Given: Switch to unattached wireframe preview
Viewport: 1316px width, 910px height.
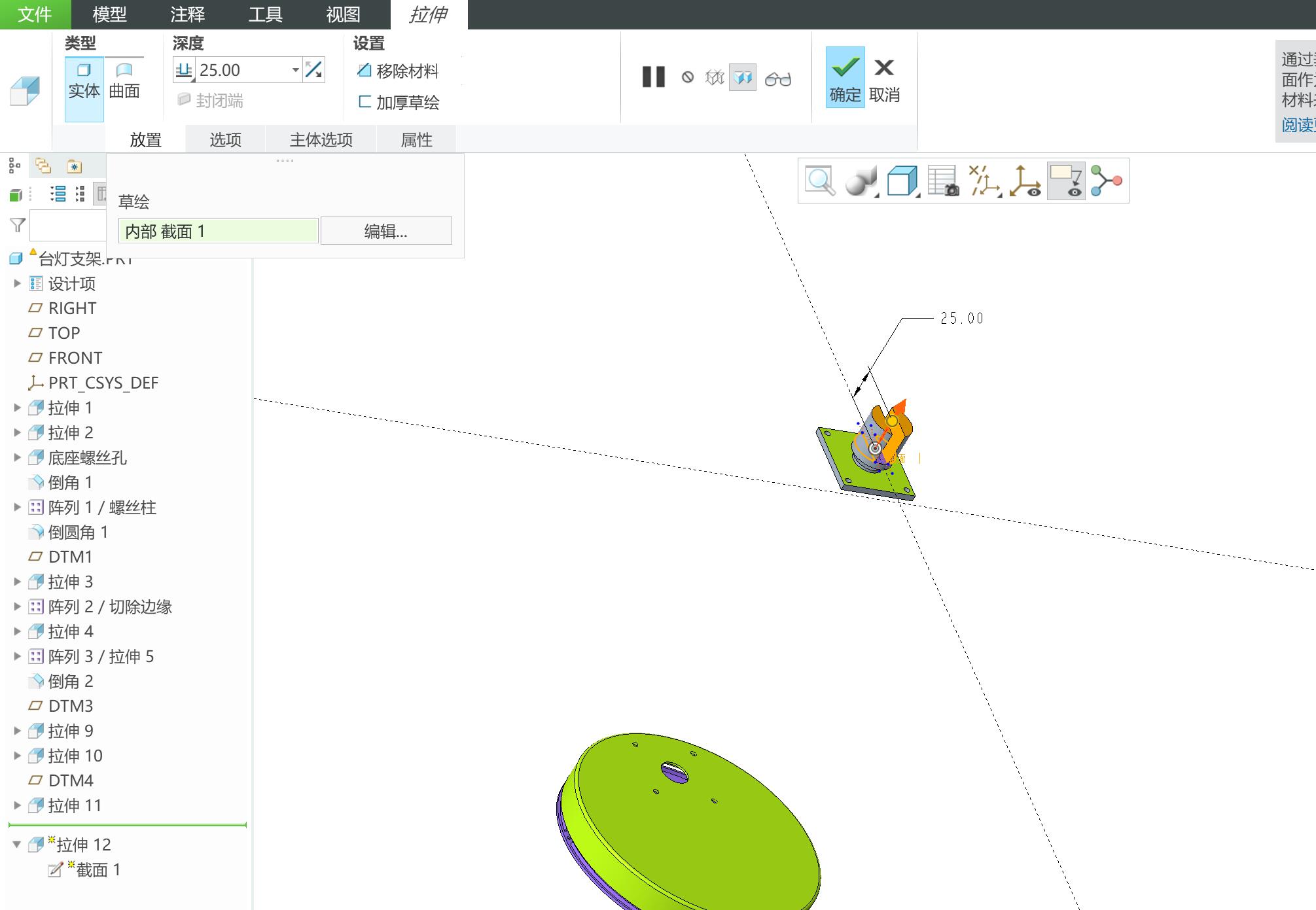Looking at the screenshot, I should pyautogui.click(x=715, y=78).
